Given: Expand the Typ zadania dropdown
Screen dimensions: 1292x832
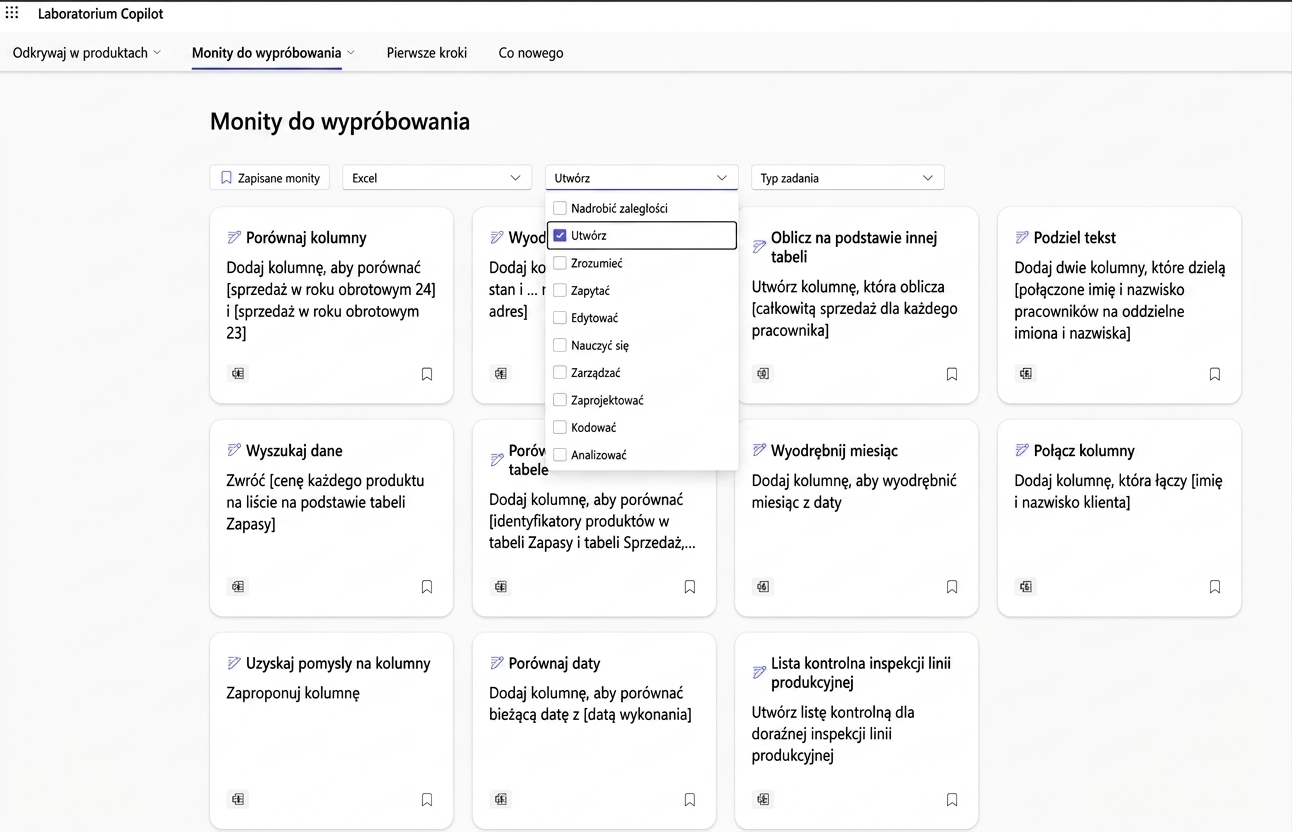Looking at the screenshot, I should [x=847, y=178].
